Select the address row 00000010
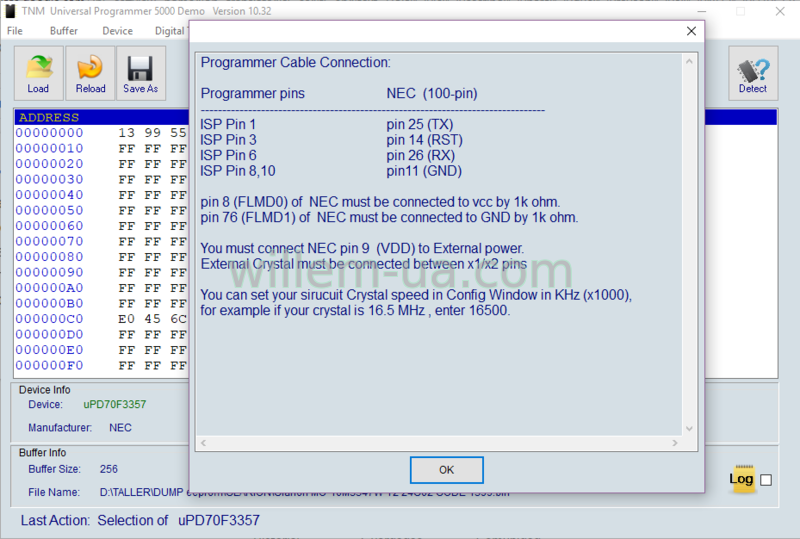The image size is (800, 539). tap(49, 148)
